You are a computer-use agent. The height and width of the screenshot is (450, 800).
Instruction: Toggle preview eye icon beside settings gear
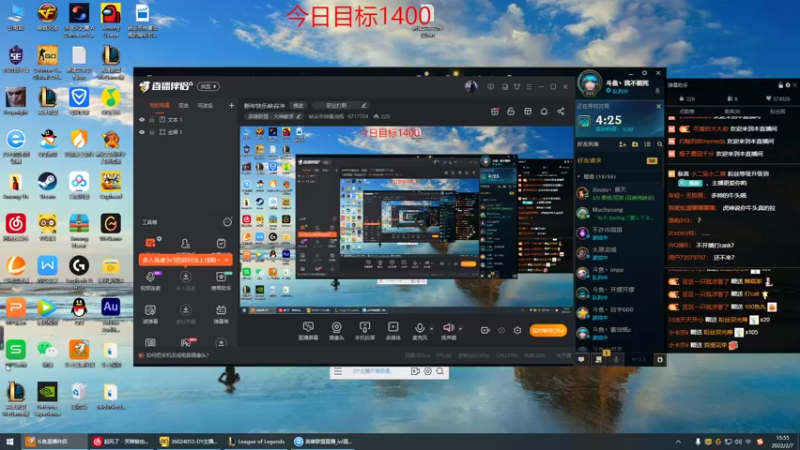[502, 331]
